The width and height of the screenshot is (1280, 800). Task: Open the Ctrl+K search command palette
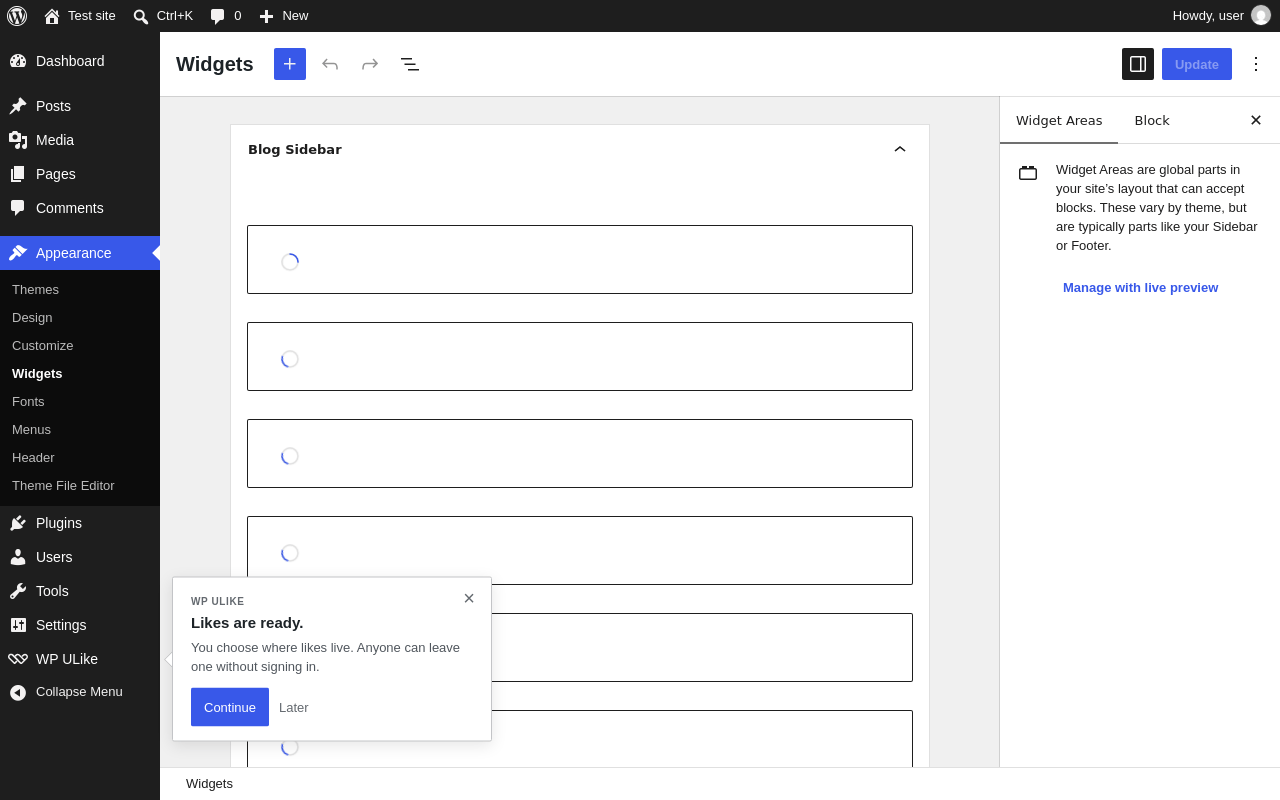(163, 16)
